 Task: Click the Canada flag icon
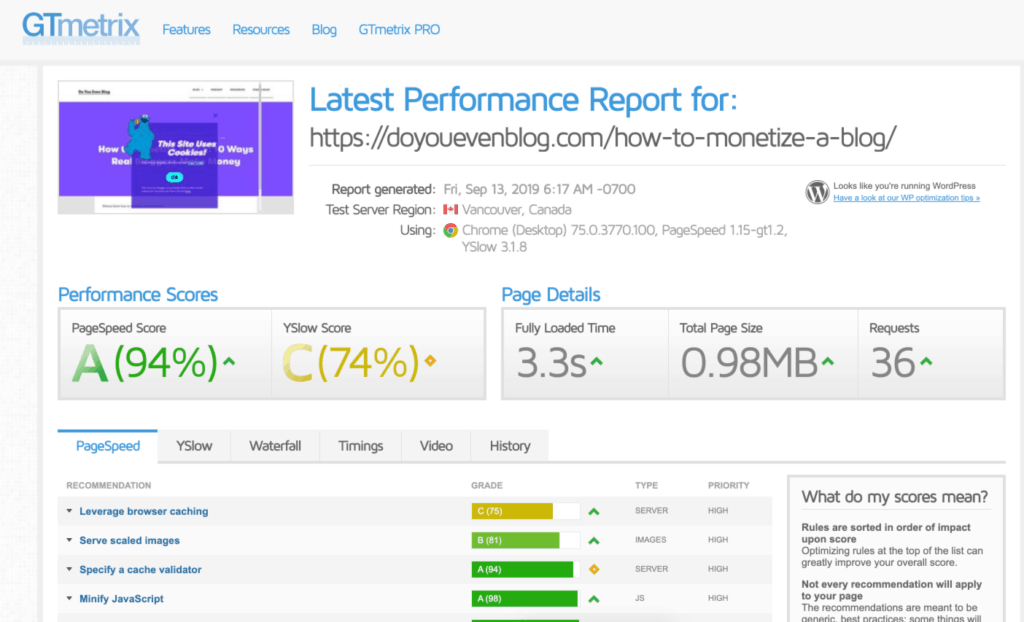point(451,210)
